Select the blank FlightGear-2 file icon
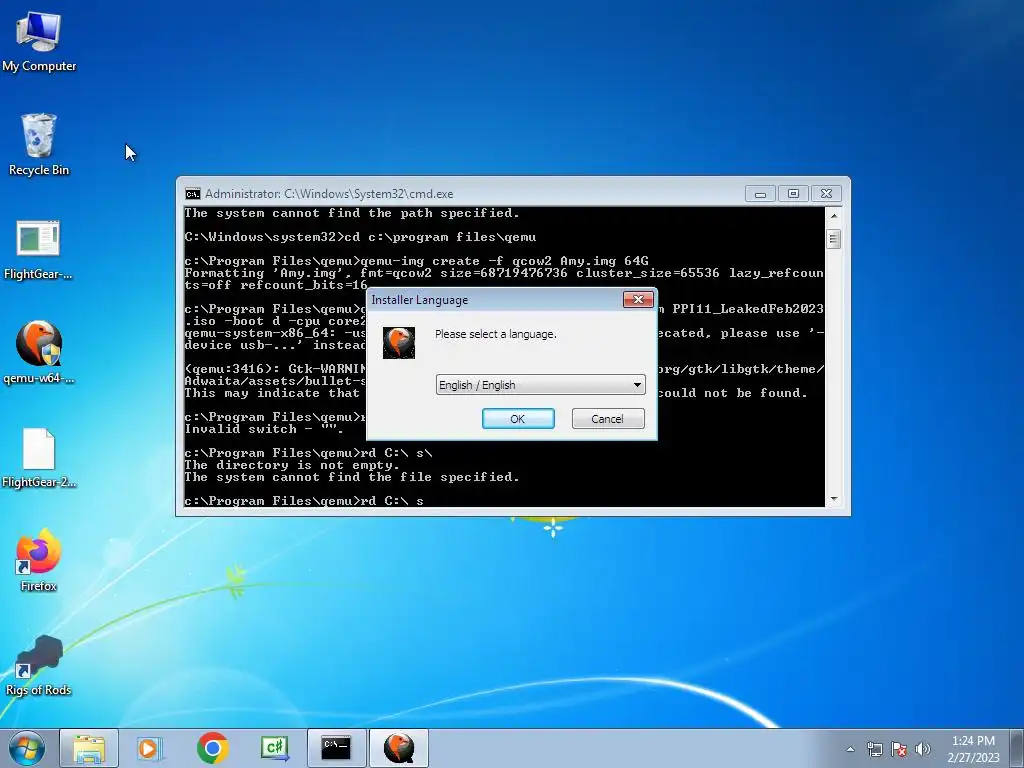1024x768 pixels. pos(39,458)
